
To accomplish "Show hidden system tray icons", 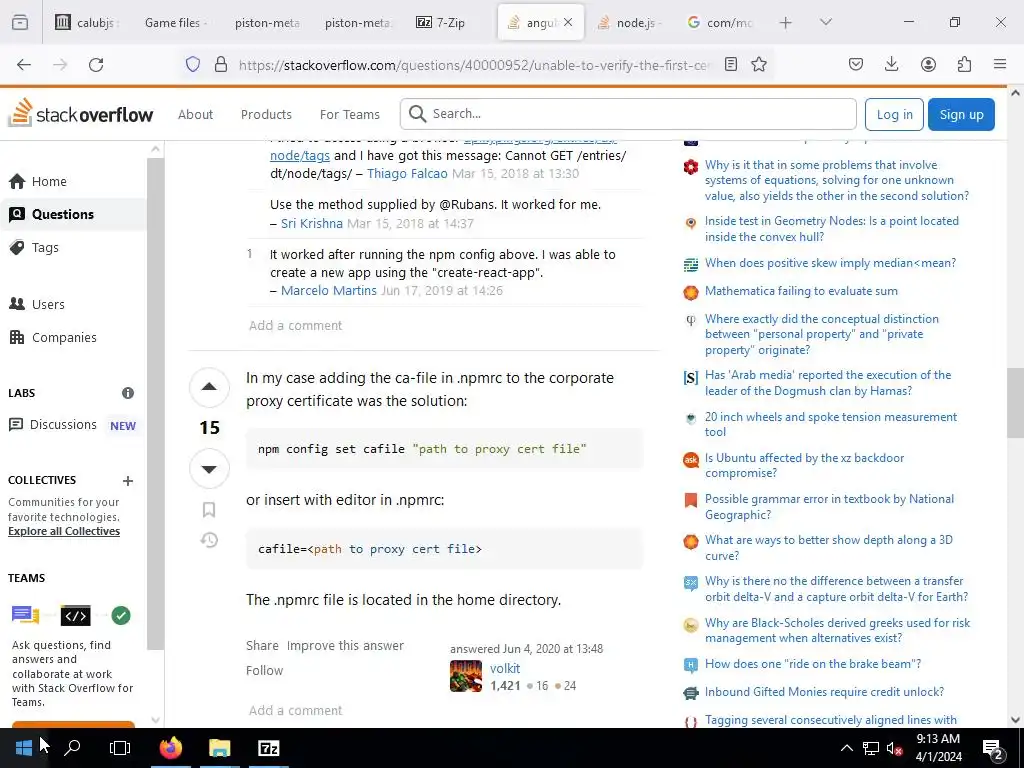I will click(846, 748).
